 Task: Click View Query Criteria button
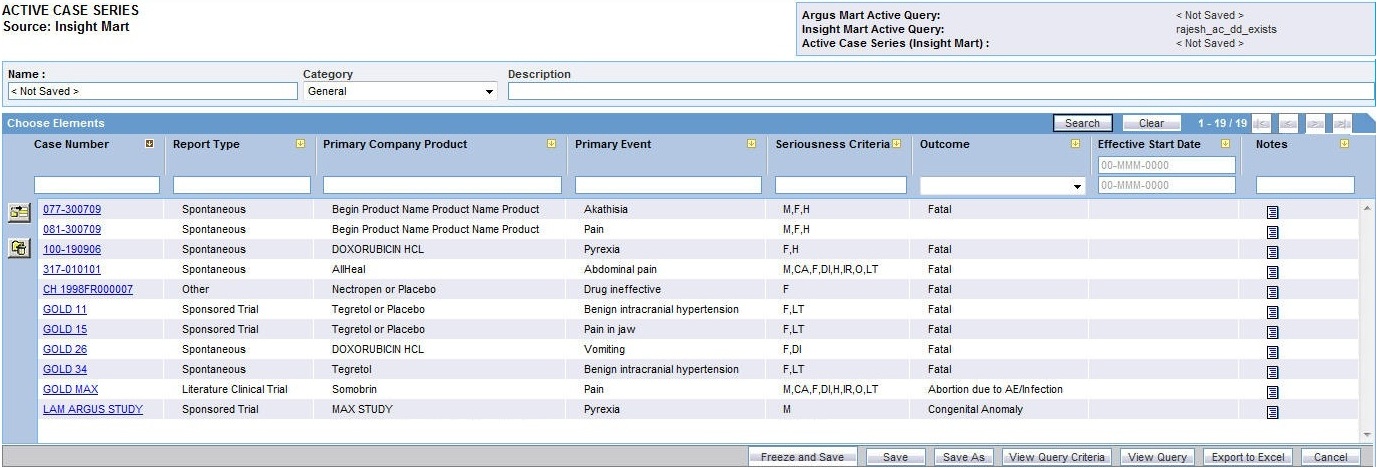(1056, 457)
